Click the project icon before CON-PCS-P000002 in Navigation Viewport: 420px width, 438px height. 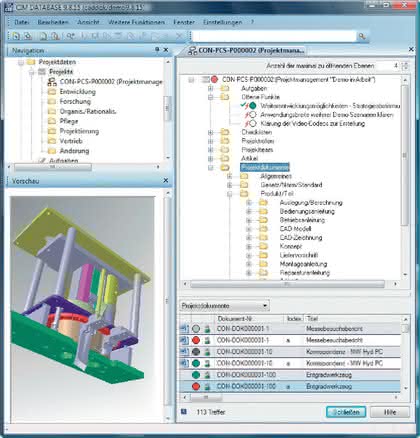pyautogui.click(x=52, y=82)
